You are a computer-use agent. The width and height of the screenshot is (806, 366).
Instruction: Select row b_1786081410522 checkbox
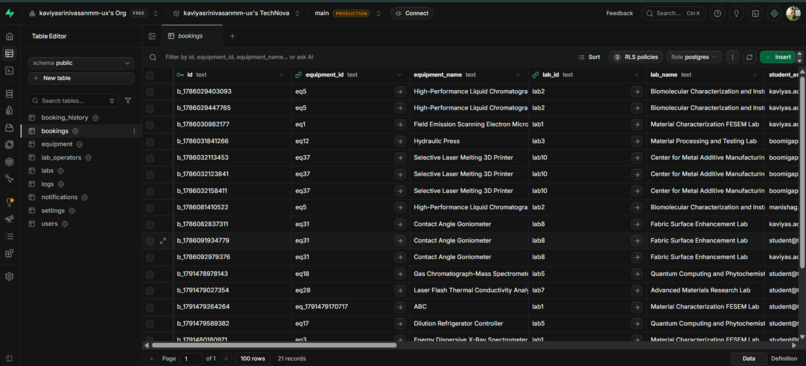(x=150, y=208)
